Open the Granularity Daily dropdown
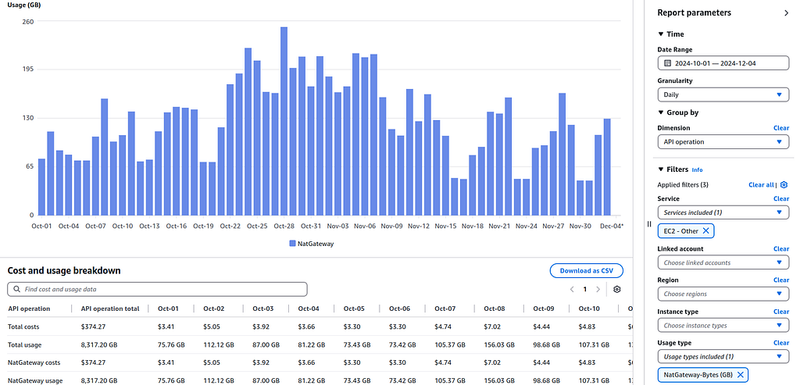800x385 pixels. click(723, 95)
